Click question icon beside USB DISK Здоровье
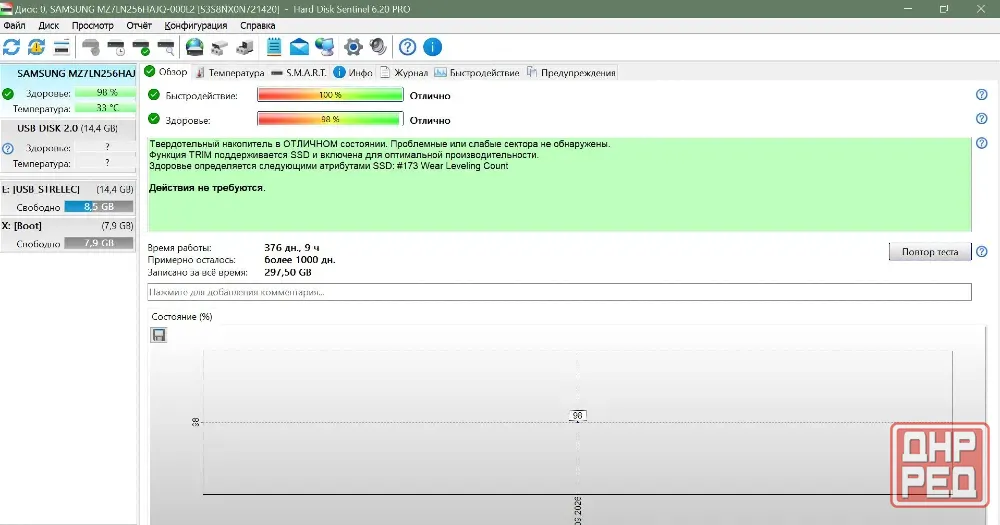This screenshot has width=1000, height=525. pos(8,149)
